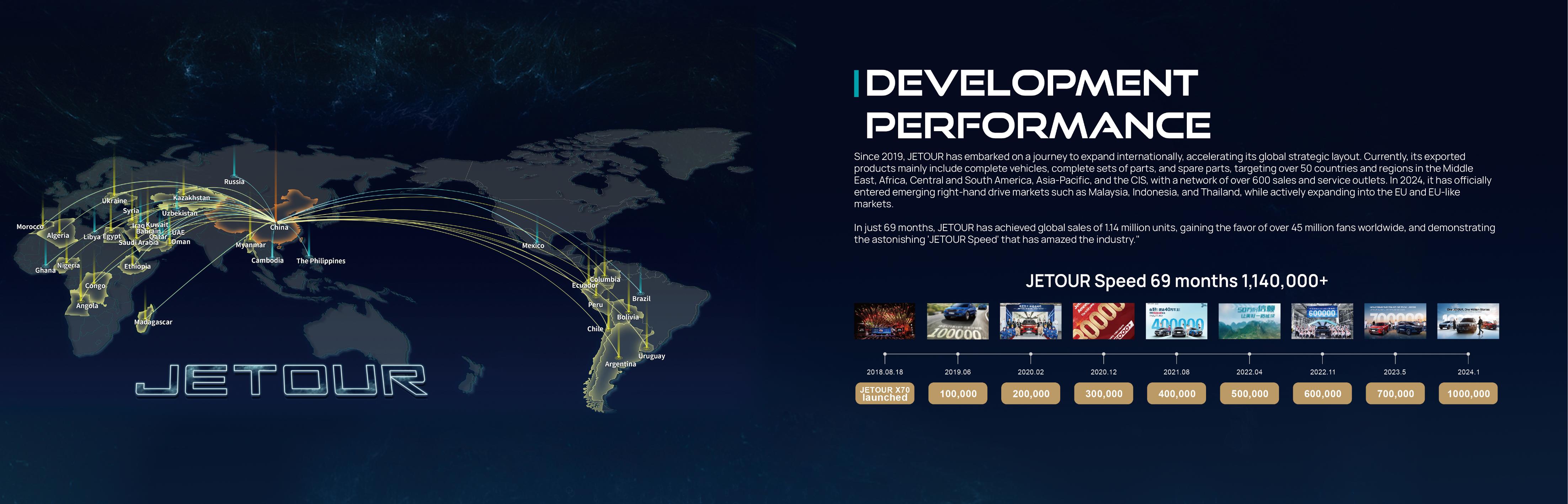1568x504 pixels.
Task: Open the 2022.04 mountain landscape thumbnail
Action: click(1250, 321)
